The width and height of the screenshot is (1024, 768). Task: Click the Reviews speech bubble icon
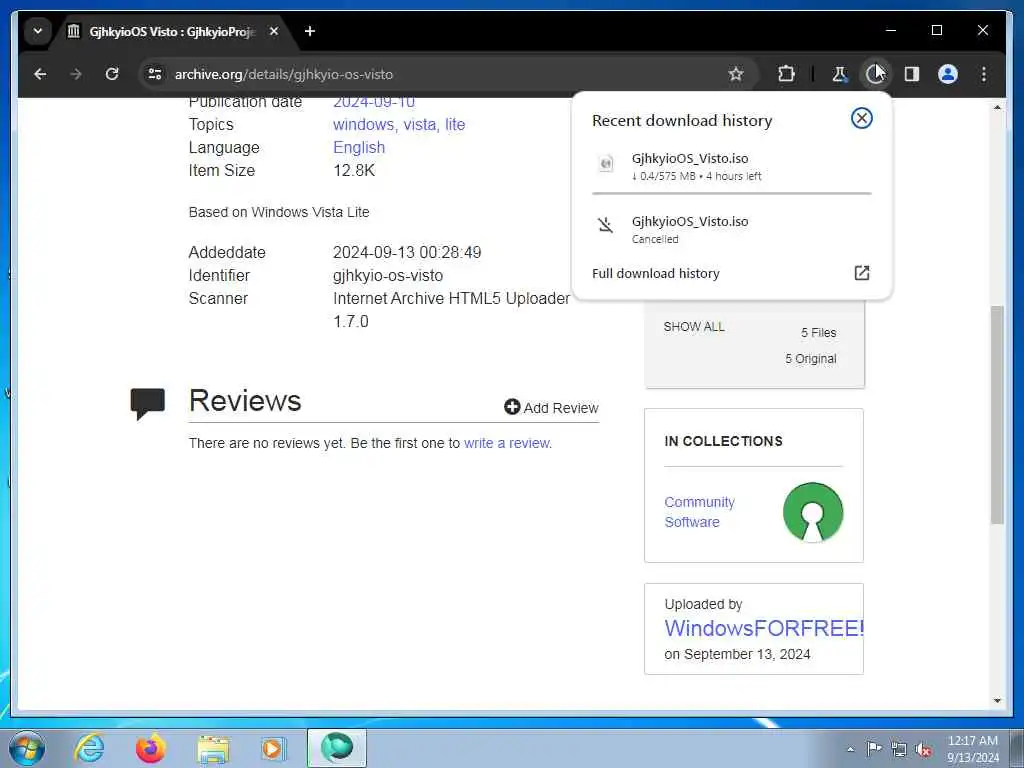[148, 404]
